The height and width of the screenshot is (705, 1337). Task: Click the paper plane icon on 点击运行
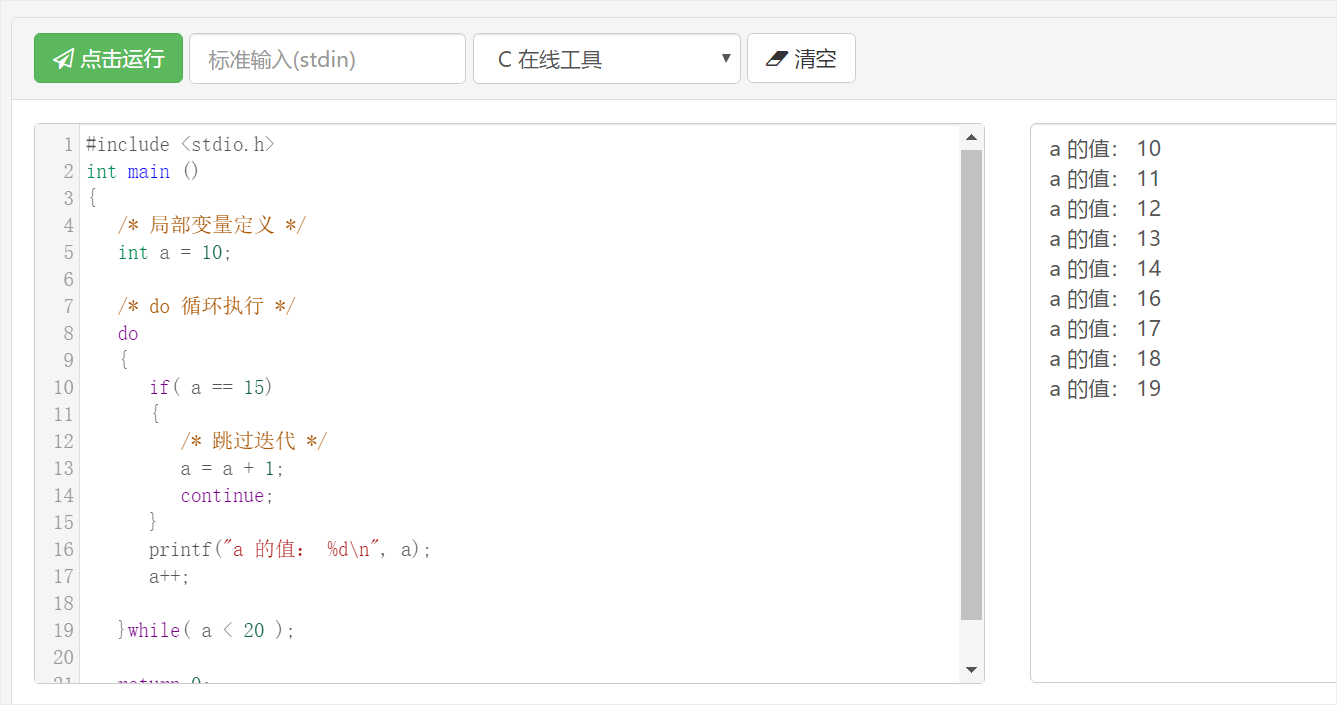(x=64, y=59)
